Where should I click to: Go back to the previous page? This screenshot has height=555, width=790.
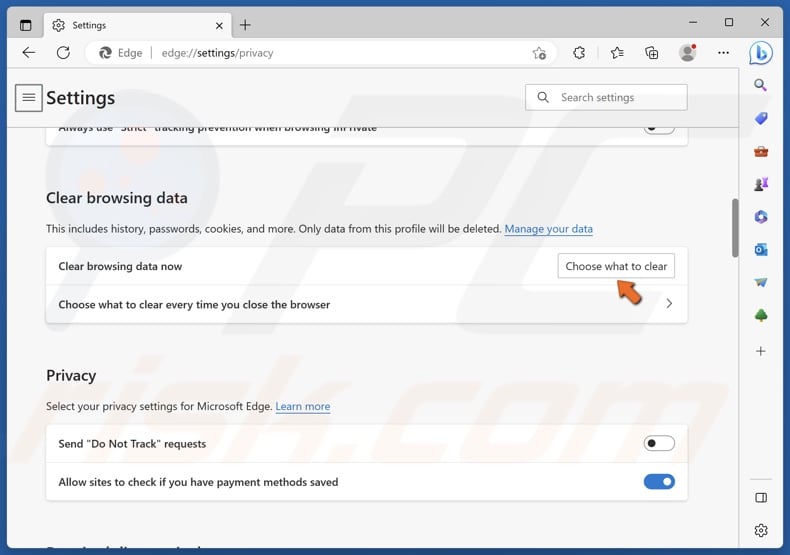(29, 52)
